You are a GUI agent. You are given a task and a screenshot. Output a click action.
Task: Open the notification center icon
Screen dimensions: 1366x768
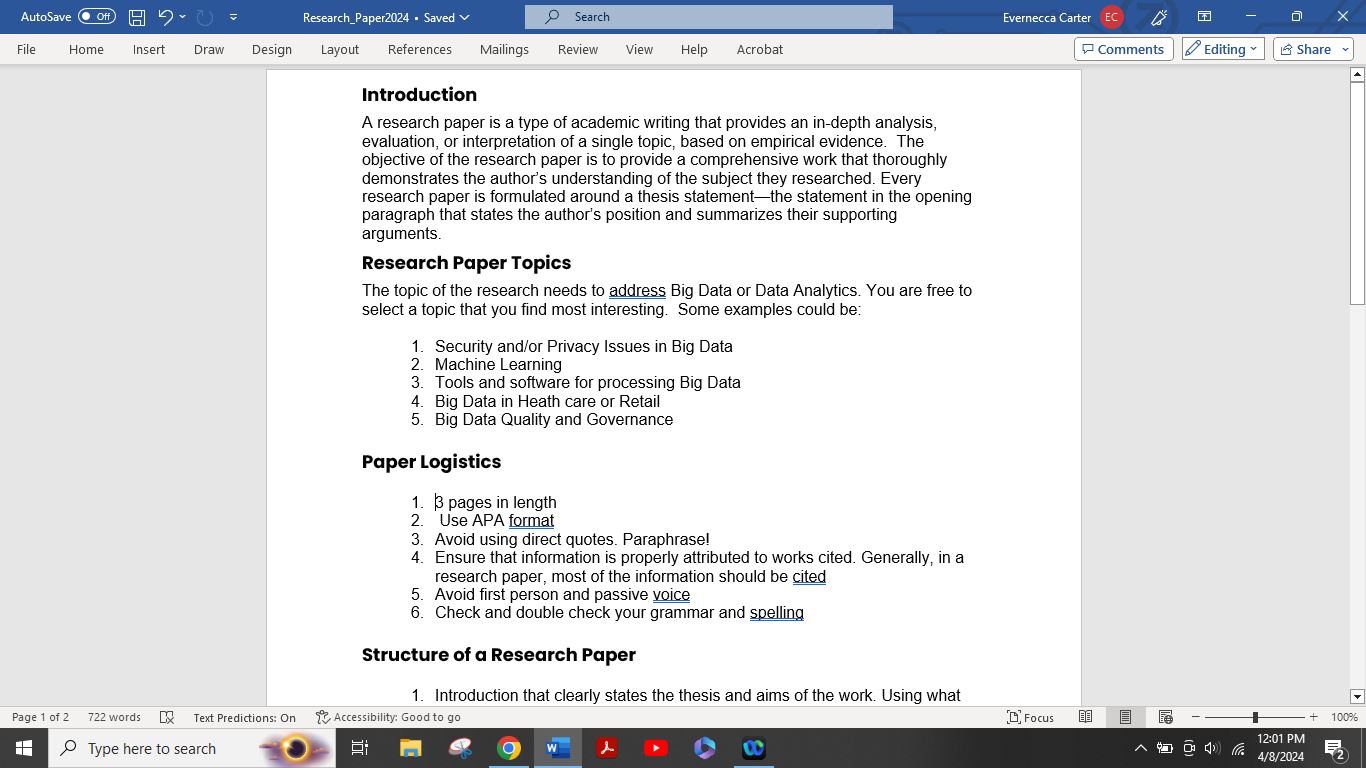pyautogui.click(x=1334, y=748)
